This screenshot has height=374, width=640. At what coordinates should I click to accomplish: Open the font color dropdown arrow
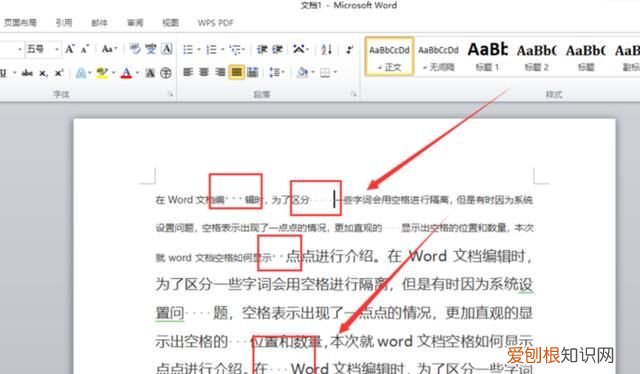[x=138, y=73]
